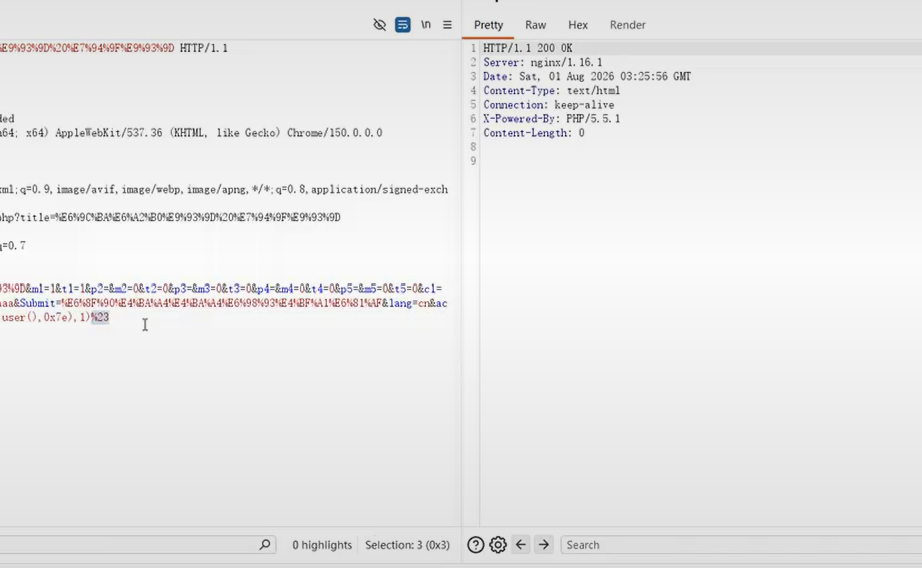Click the 'Submit=' parameter in request body
The height and width of the screenshot is (568, 922).
[x=38, y=303]
